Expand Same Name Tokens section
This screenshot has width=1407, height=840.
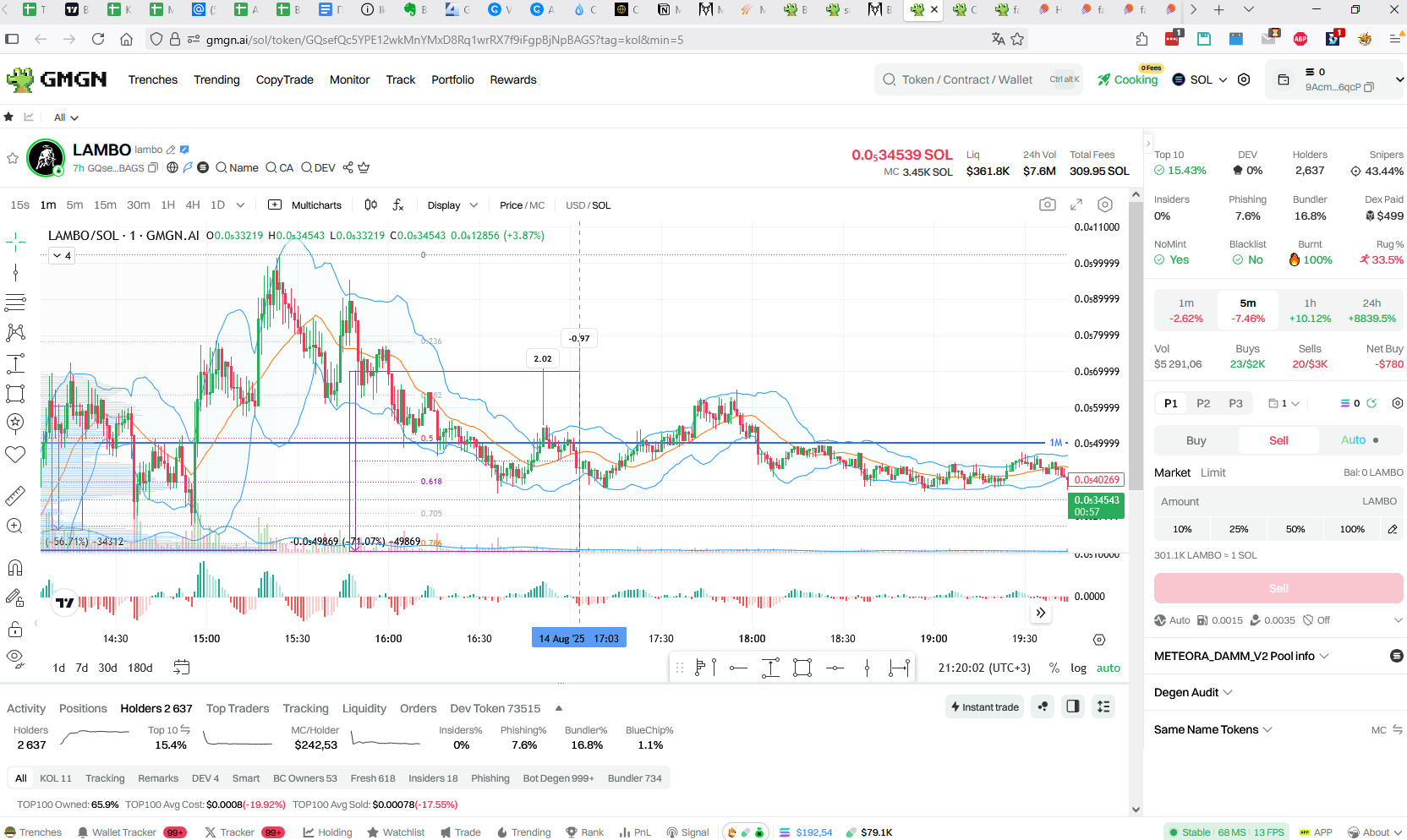tap(1213, 729)
